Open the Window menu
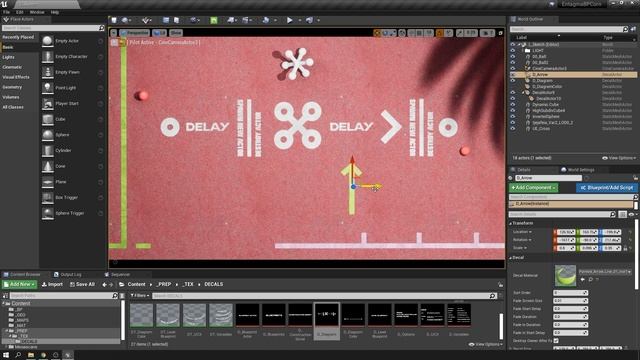Image resolution: width=640 pixels, height=360 pixels. click(37, 12)
